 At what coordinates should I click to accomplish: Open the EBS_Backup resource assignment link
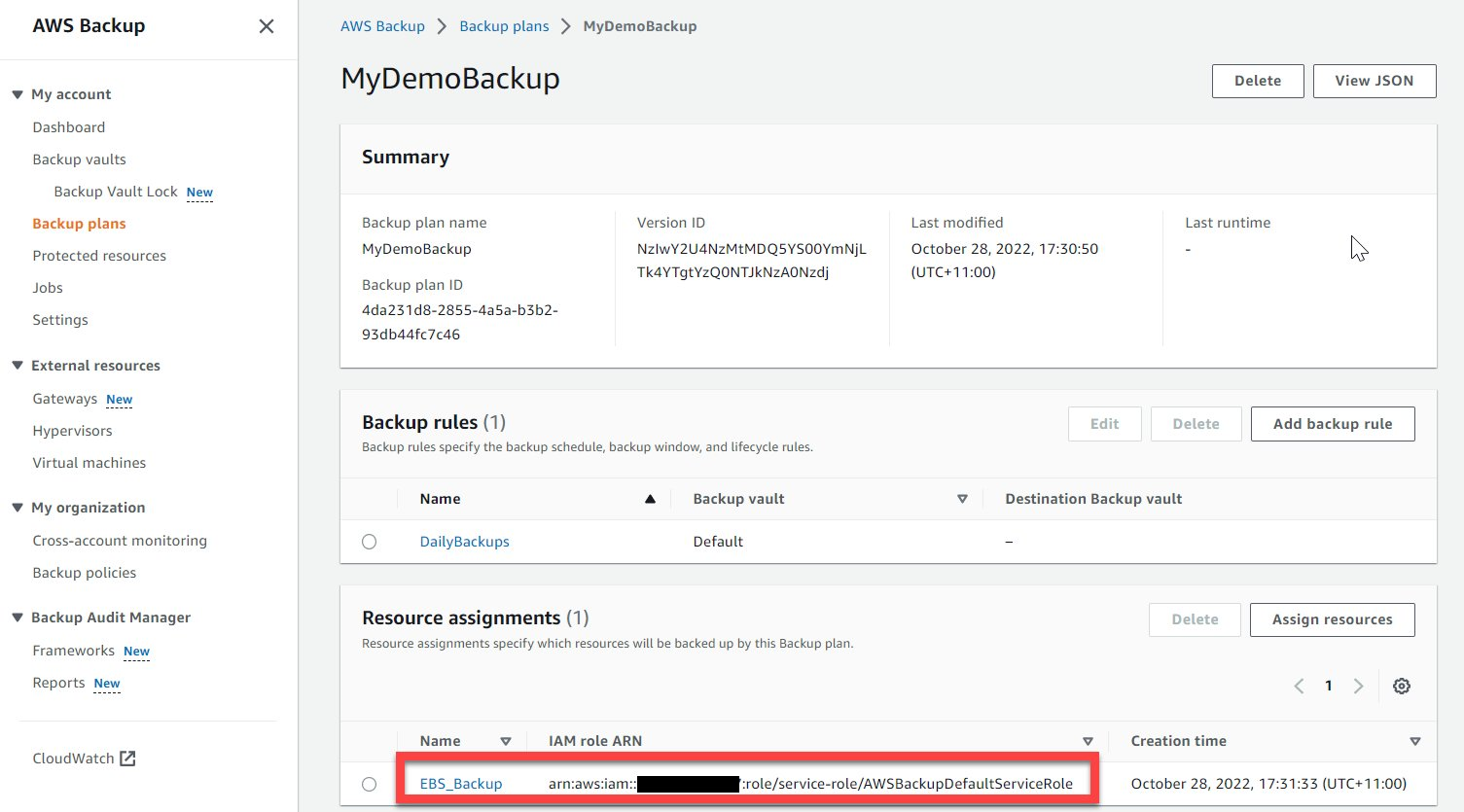click(x=461, y=784)
